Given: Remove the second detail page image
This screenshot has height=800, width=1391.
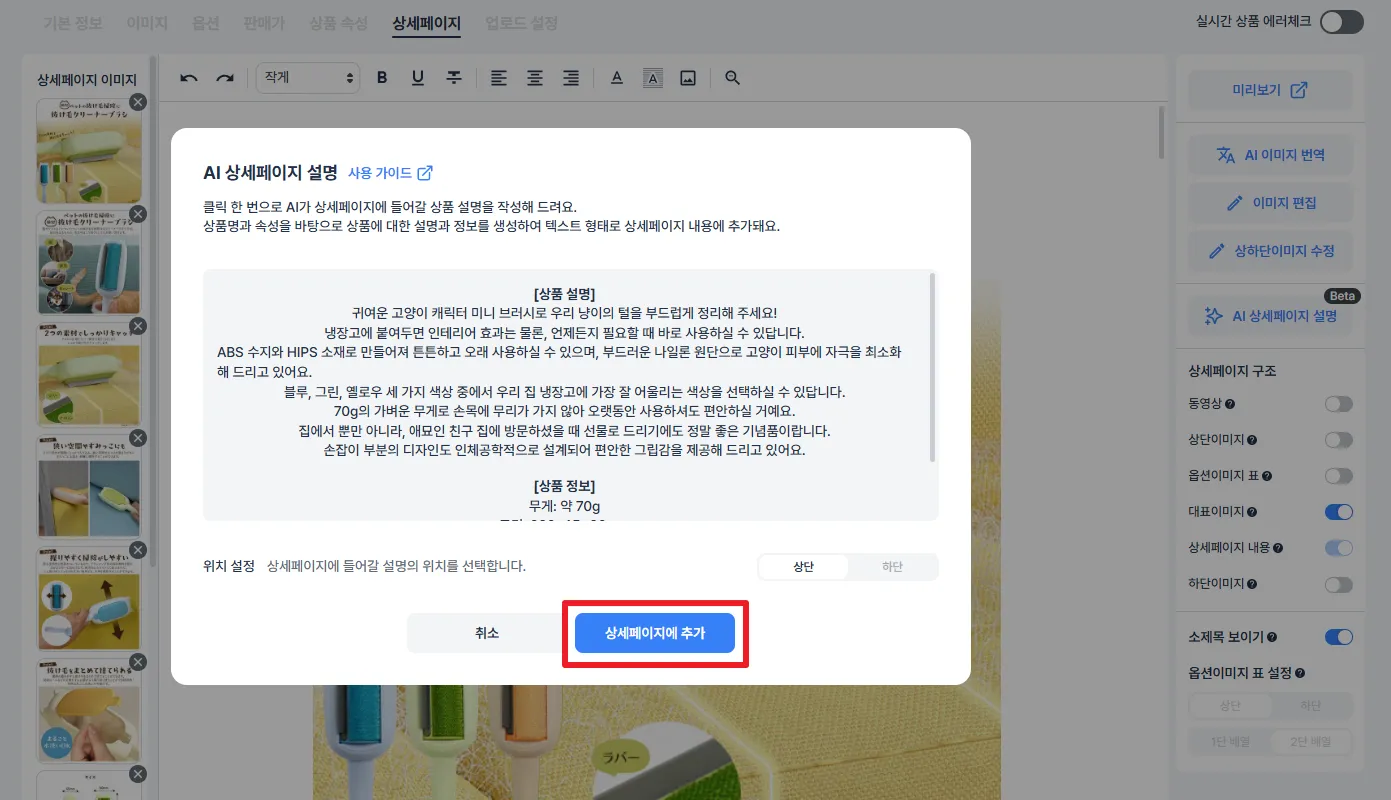Looking at the screenshot, I should (138, 214).
